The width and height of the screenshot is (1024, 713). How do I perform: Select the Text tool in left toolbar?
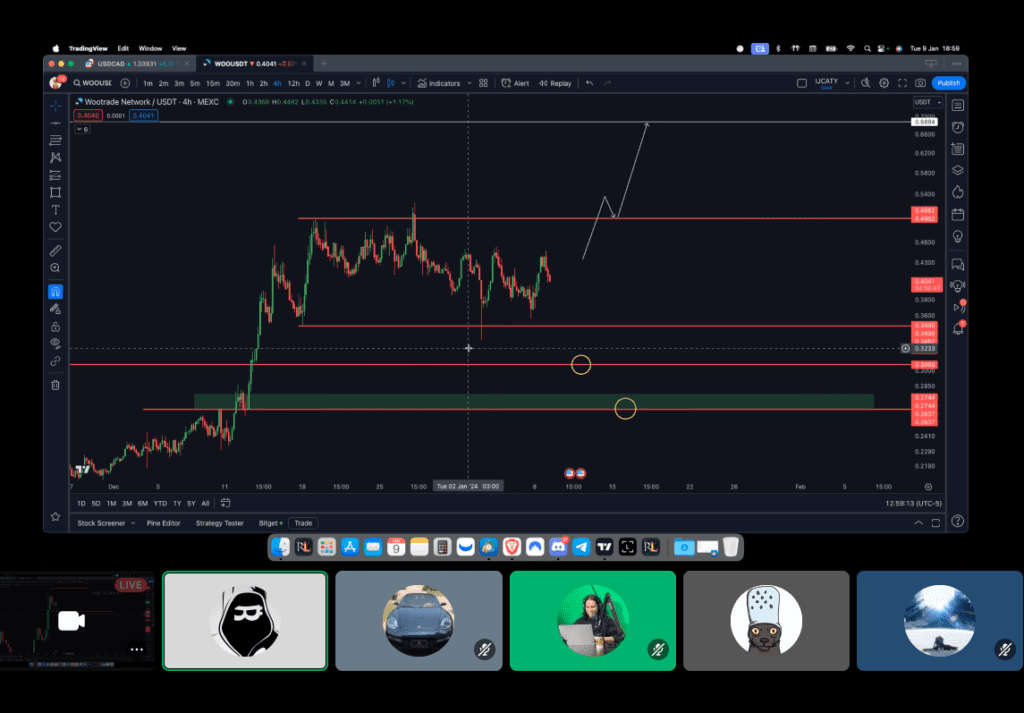coord(55,210)
